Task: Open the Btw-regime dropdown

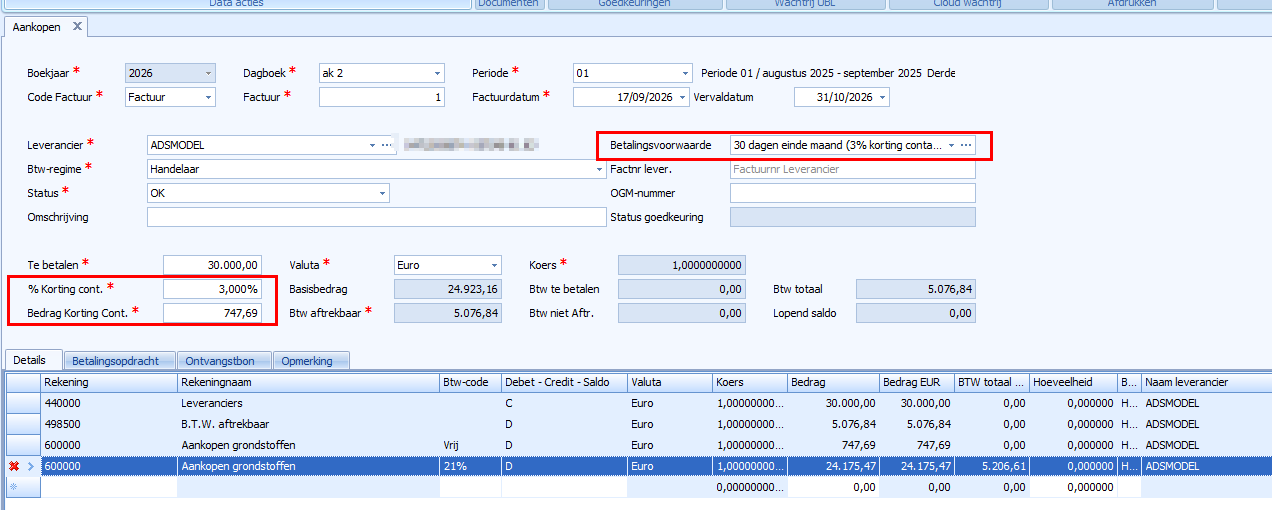Action: click(x=599, y=169)
